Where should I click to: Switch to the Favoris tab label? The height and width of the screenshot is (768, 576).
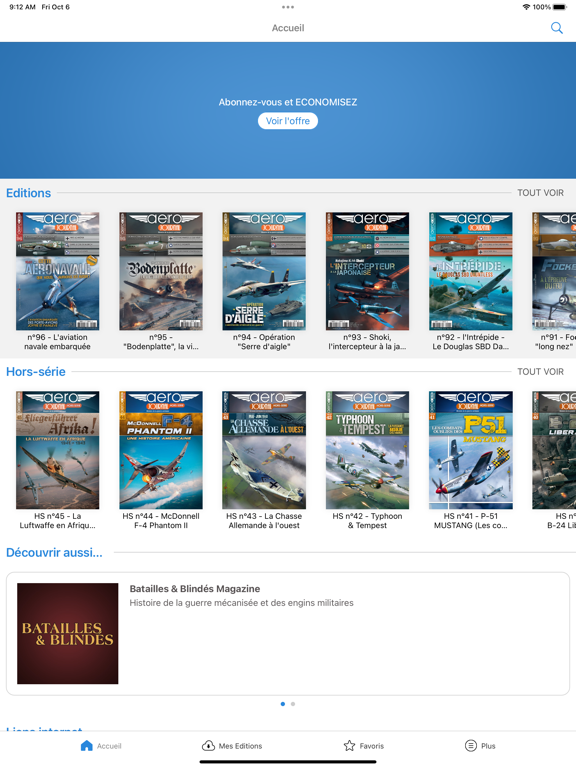372,746
